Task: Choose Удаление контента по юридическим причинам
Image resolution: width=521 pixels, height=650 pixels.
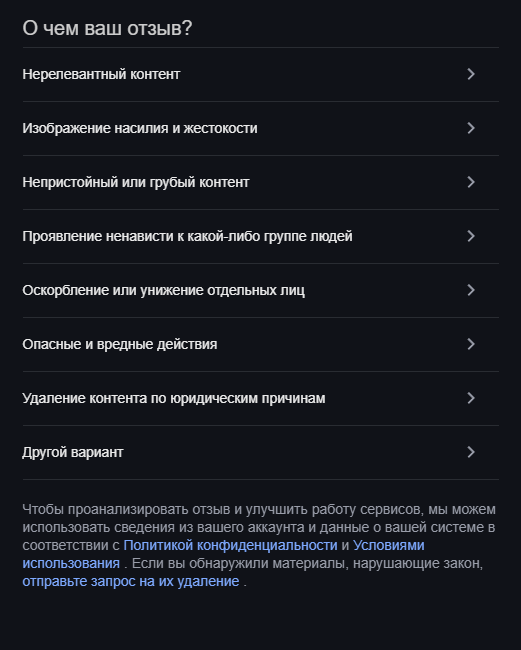Action: pyautogui.click(x=260, y=398)
